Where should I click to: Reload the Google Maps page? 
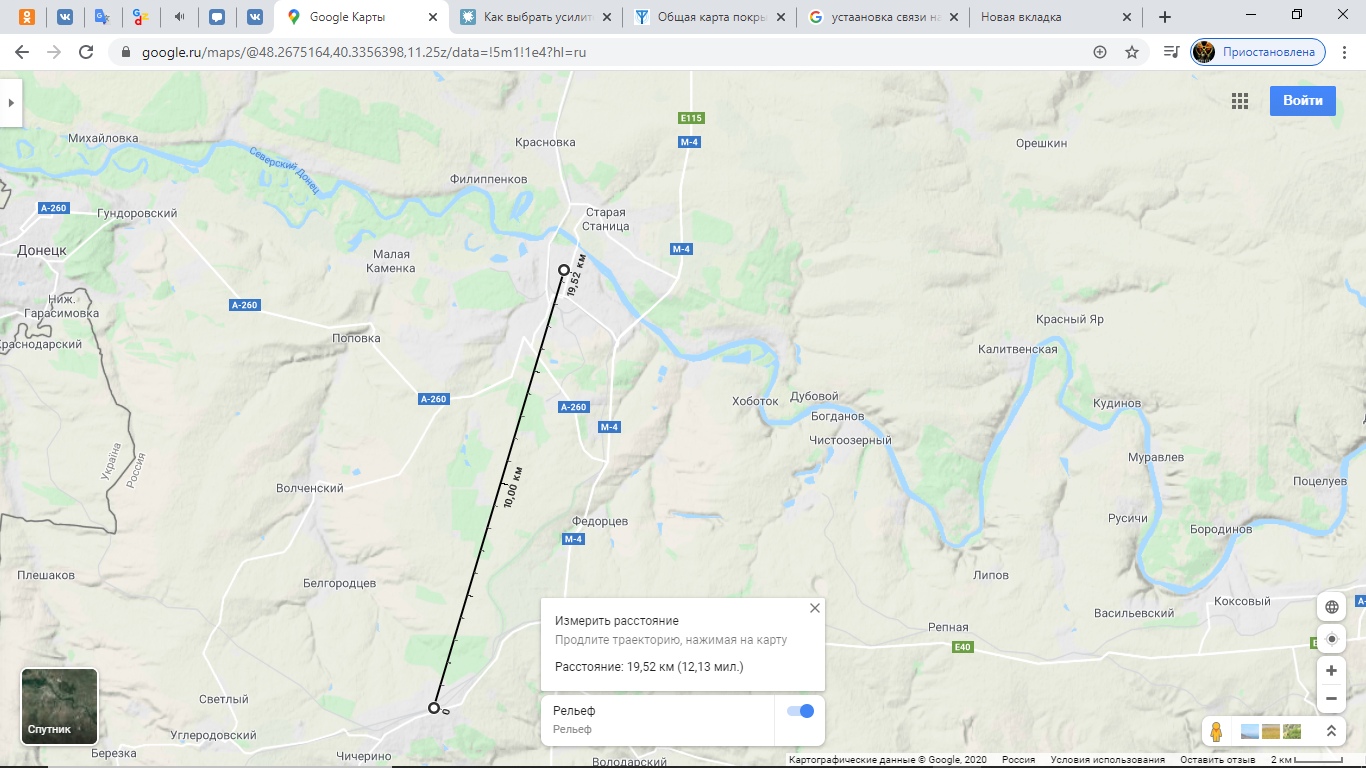coord(86,52)
